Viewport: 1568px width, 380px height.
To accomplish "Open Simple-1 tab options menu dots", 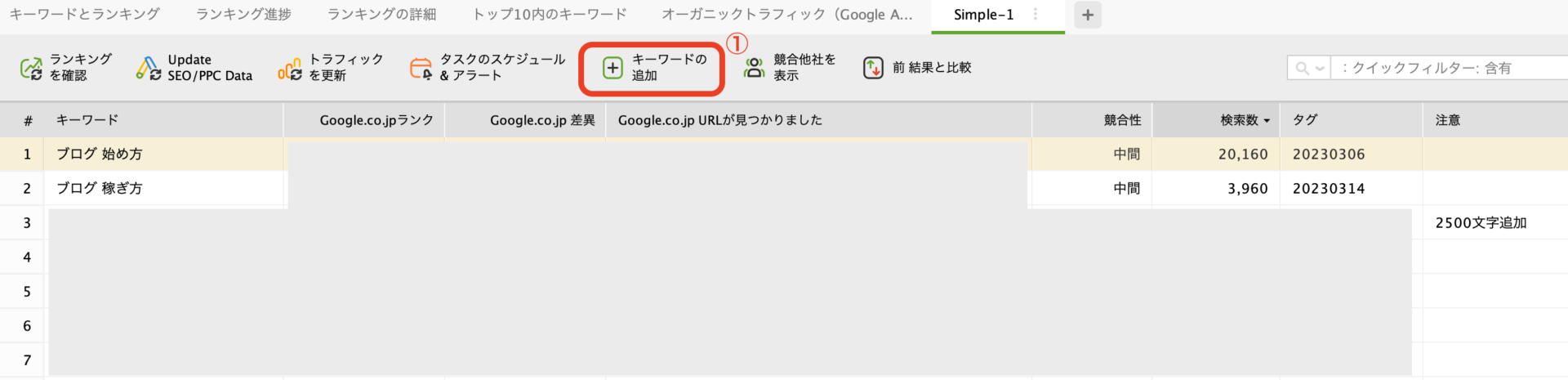I will pyautogui.click(x=1036, y=15).
